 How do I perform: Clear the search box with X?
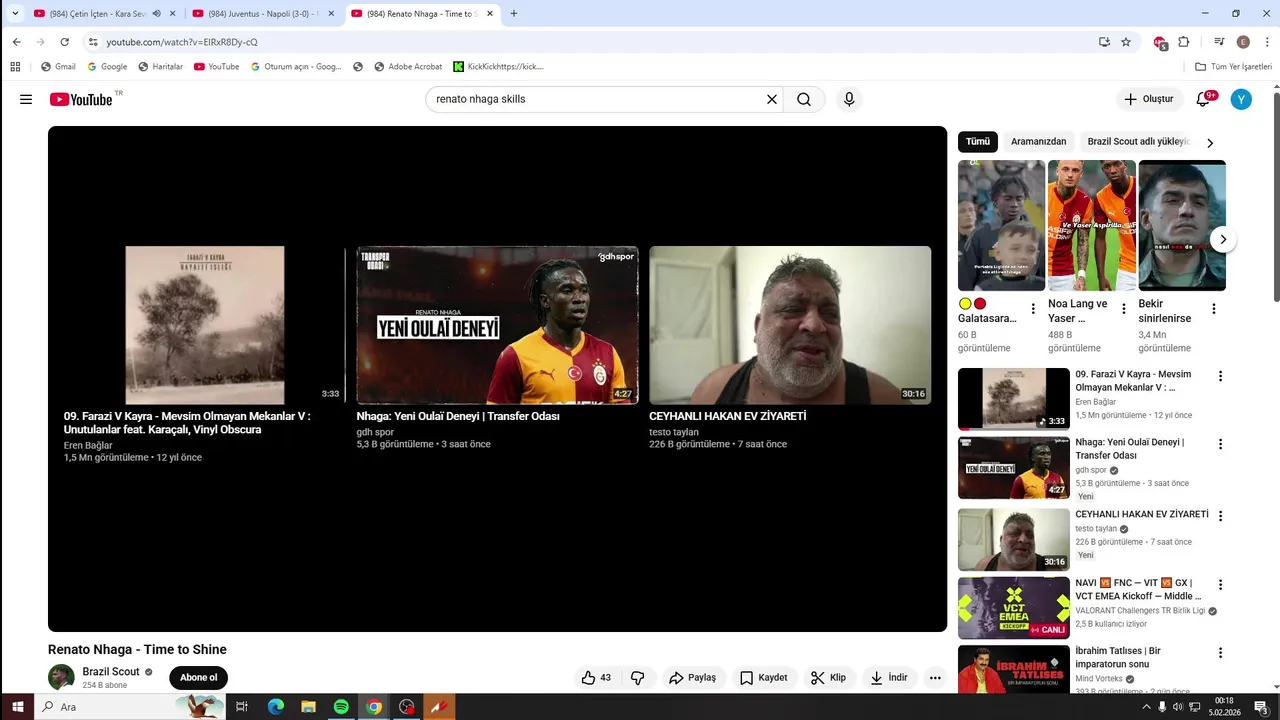(772, 99)
